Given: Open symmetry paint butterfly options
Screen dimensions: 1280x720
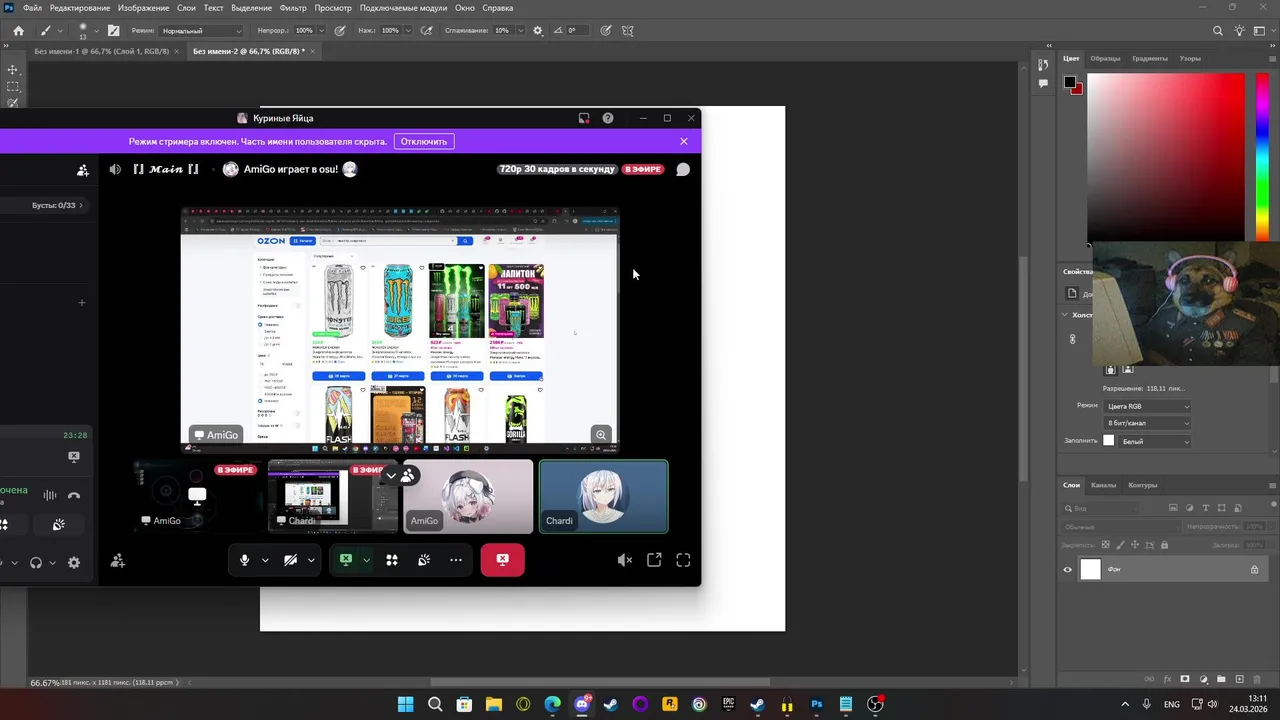Looking at the screenshot, I should click(x=628, y=31).
